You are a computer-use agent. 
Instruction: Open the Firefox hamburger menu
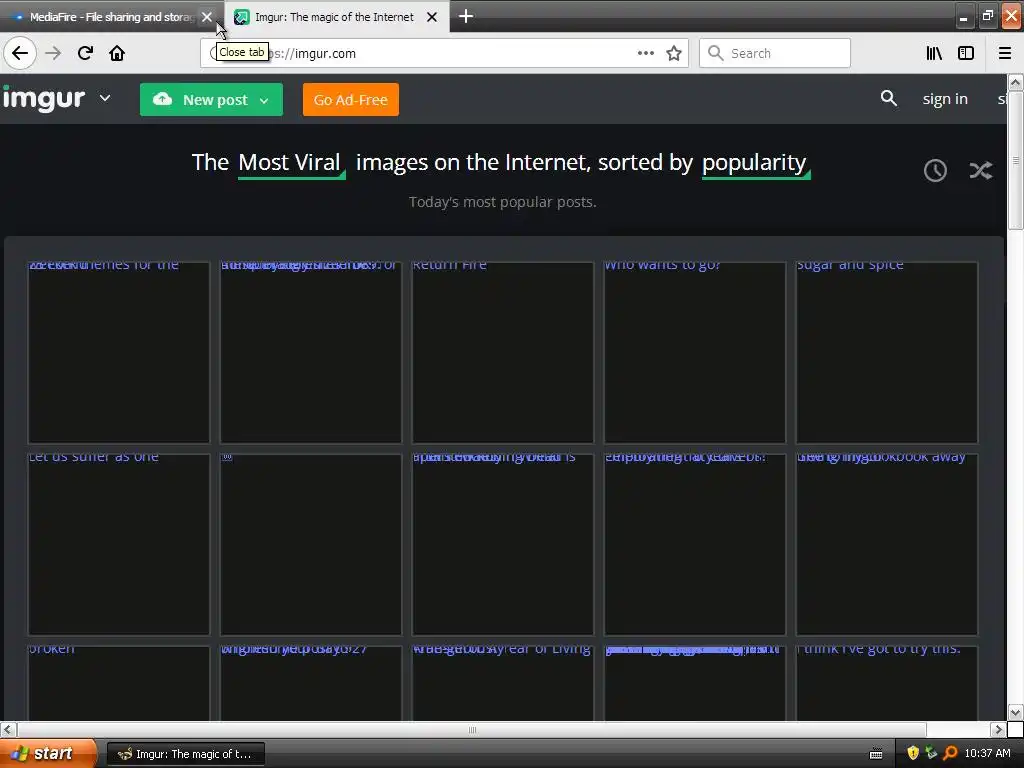[x=1005, y=53]
